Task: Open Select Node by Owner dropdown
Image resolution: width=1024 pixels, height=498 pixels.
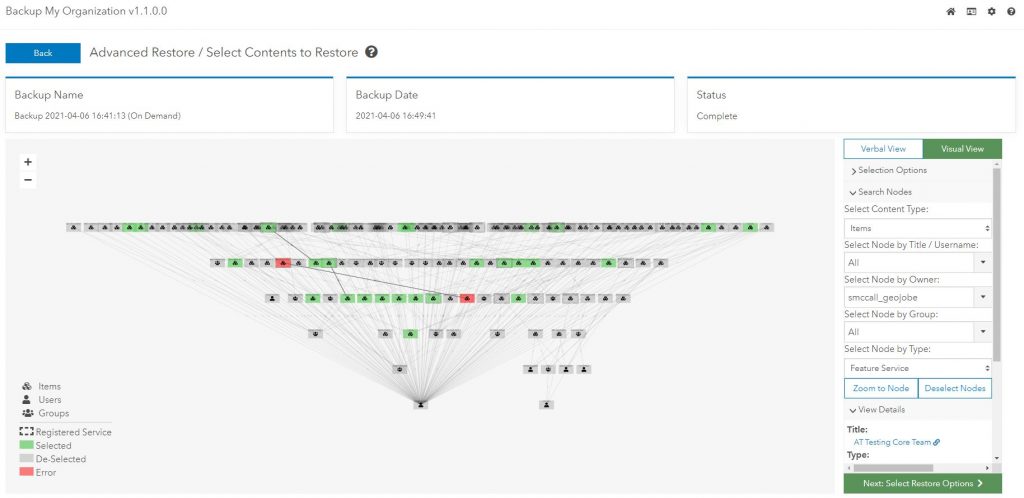Action: pos(917,298)
